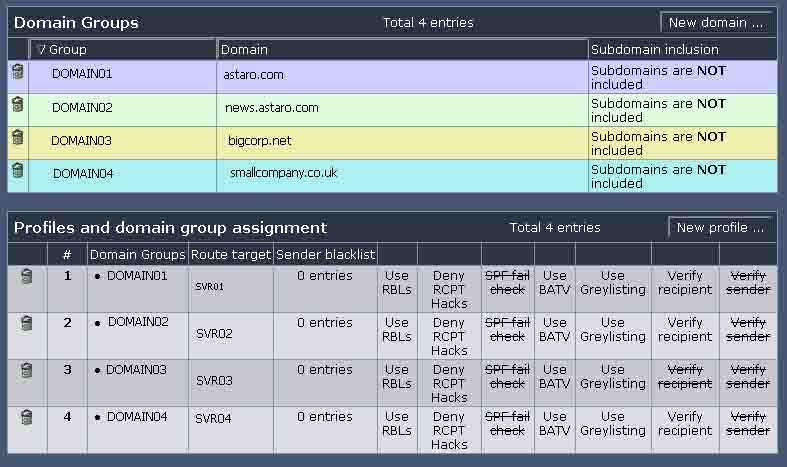Click the New domain button
787x467 pixels.
coord(715,22)
